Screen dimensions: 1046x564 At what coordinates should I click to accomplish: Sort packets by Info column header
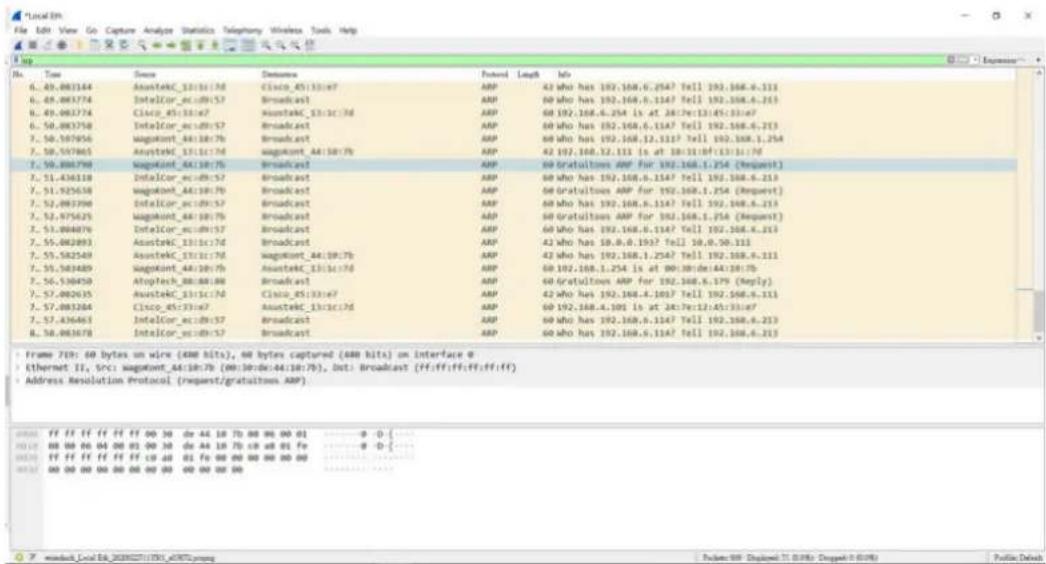click(564, 74)
